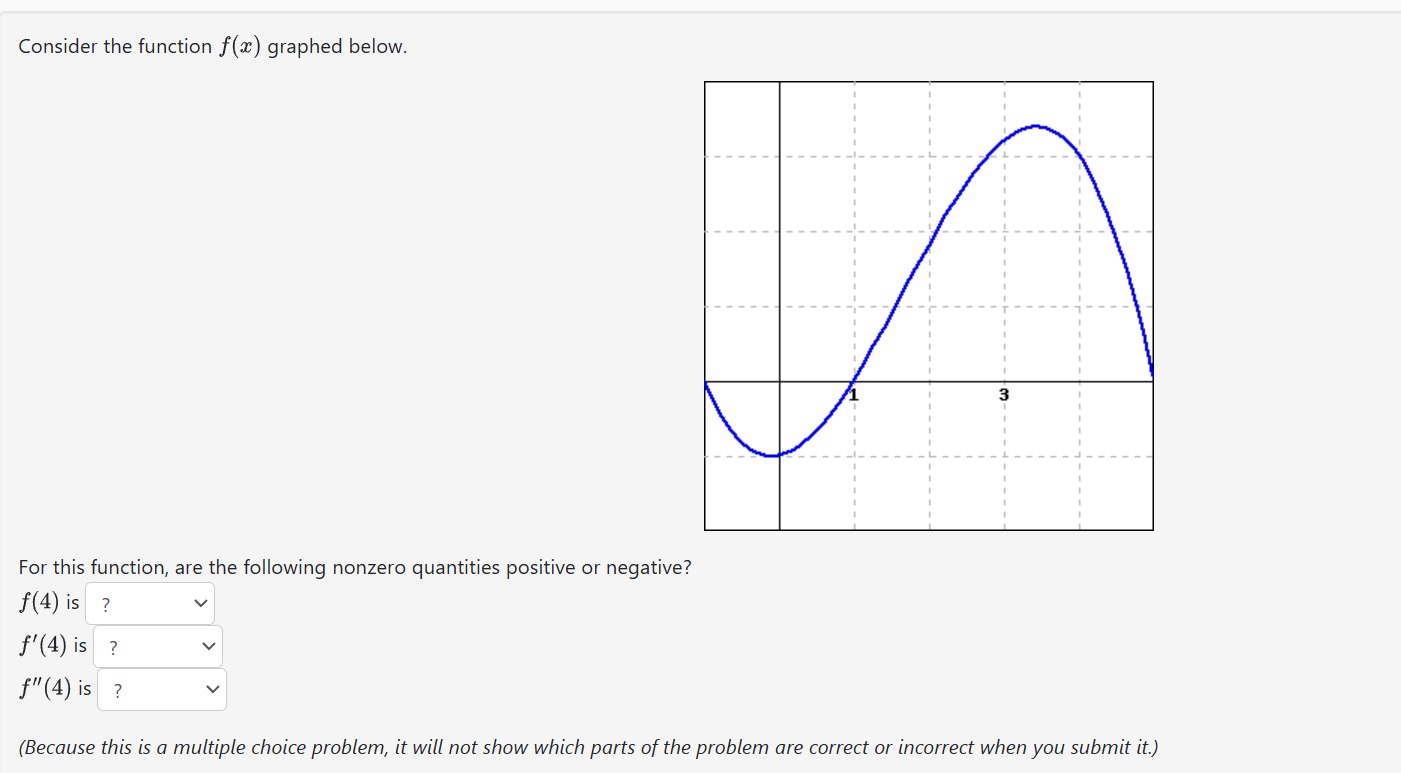Click the x-axis label 1 on the graph
This screenshot has height=773, width=1401.
click(855, 395)
